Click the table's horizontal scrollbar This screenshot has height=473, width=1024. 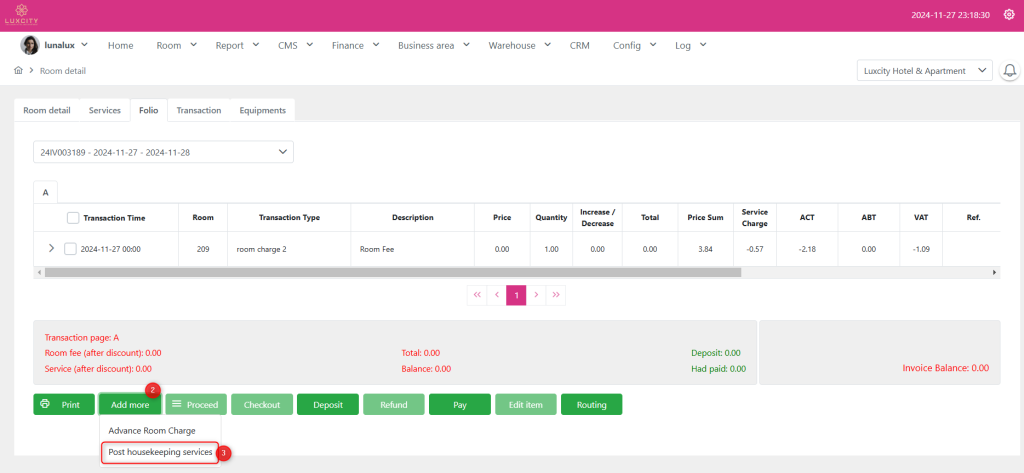point(390,272)
